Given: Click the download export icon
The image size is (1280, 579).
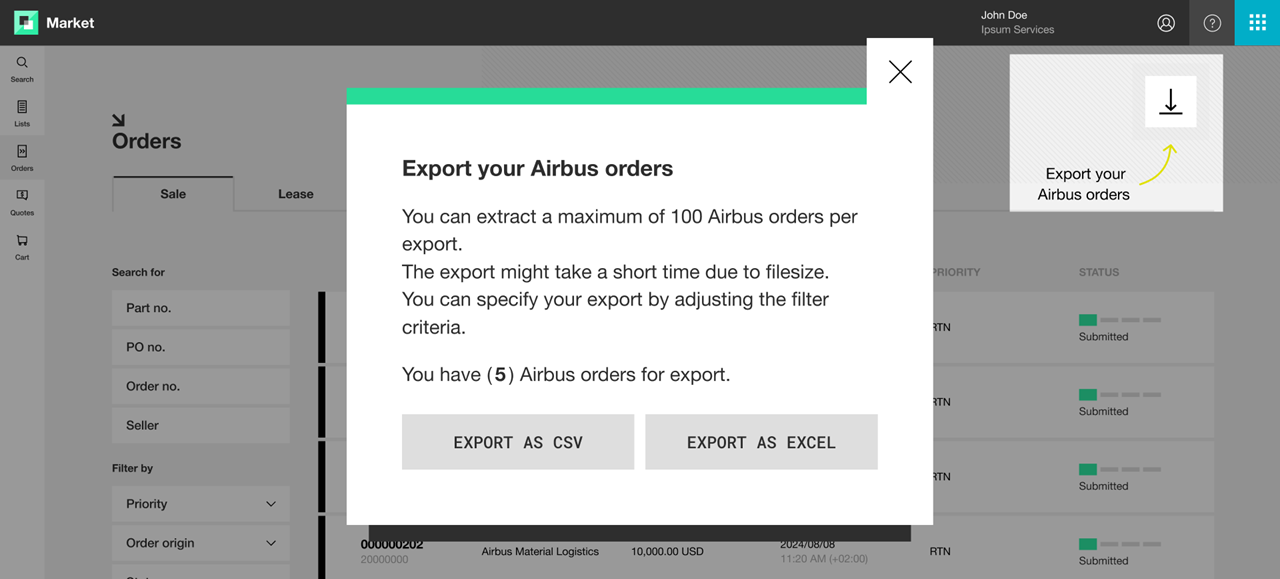Looking at the screenshot, I should tap(1171, 101).
